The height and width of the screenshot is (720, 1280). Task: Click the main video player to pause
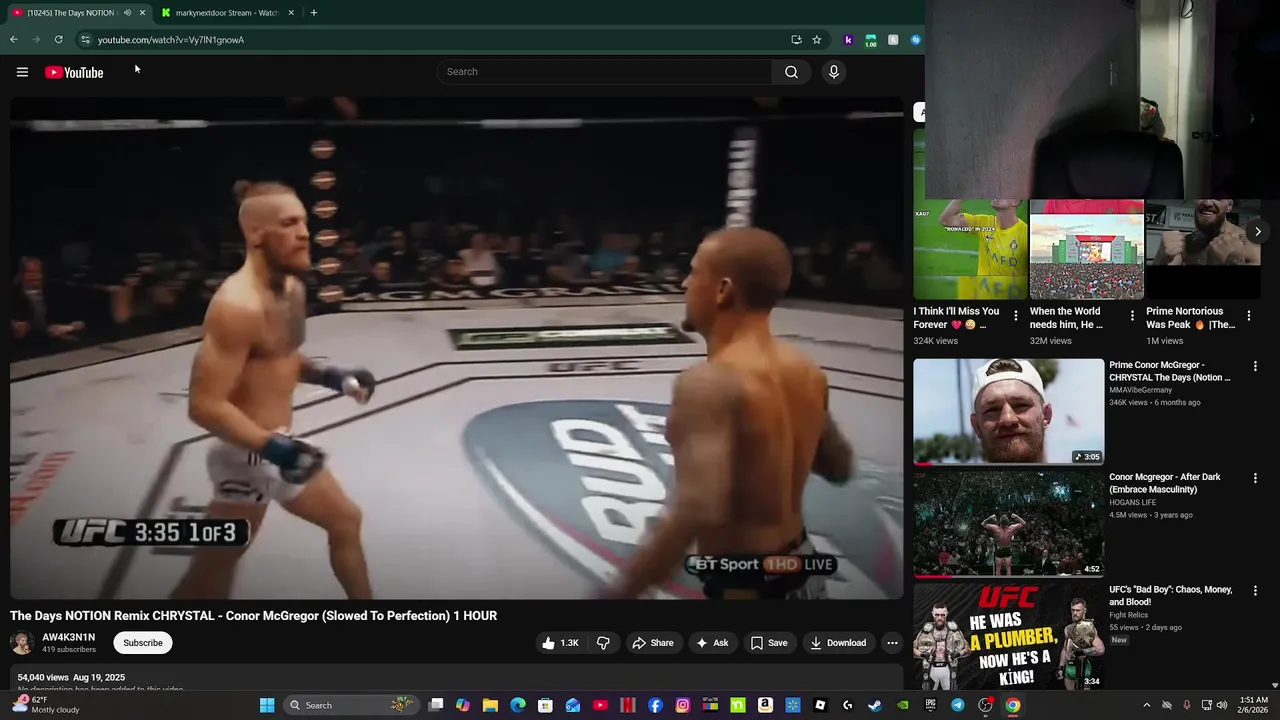coord(457,348)
